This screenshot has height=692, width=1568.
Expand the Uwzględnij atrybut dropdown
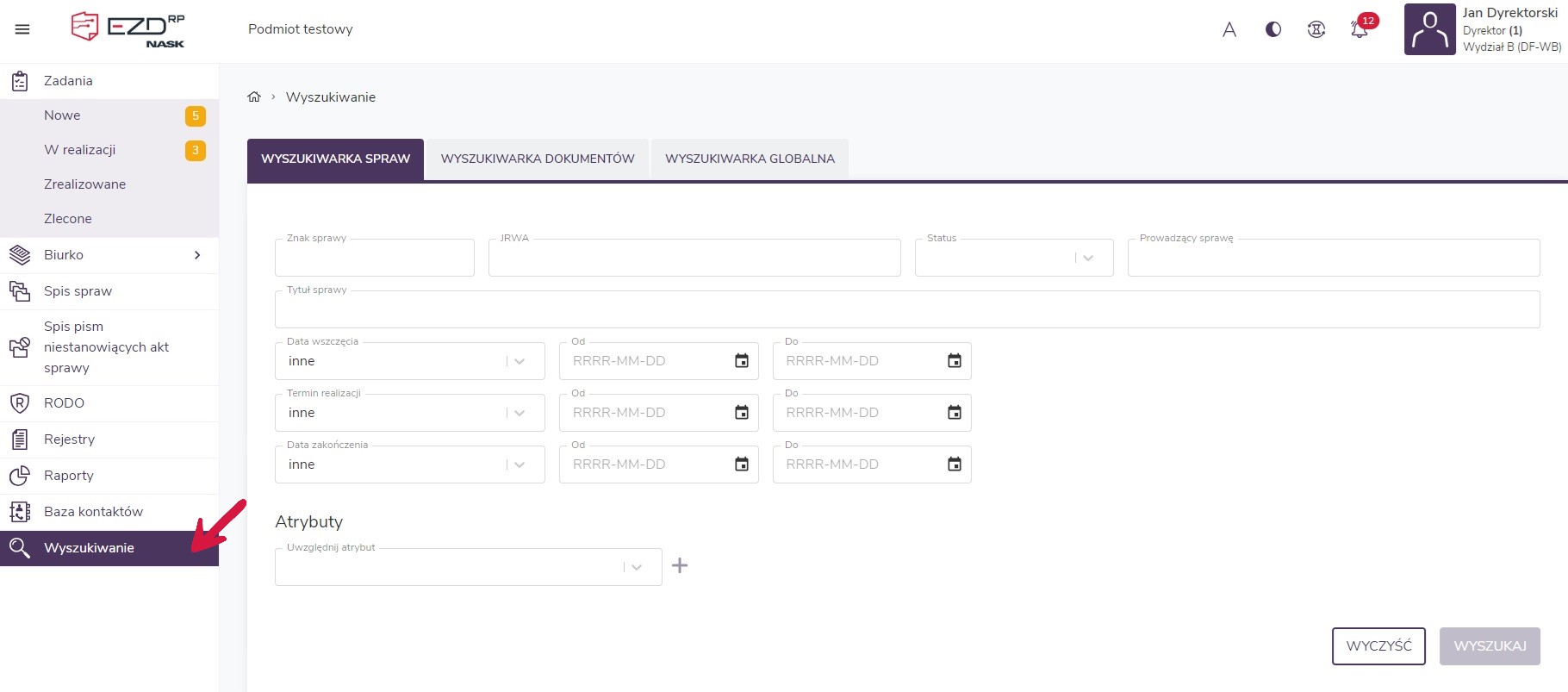(636, 567)
